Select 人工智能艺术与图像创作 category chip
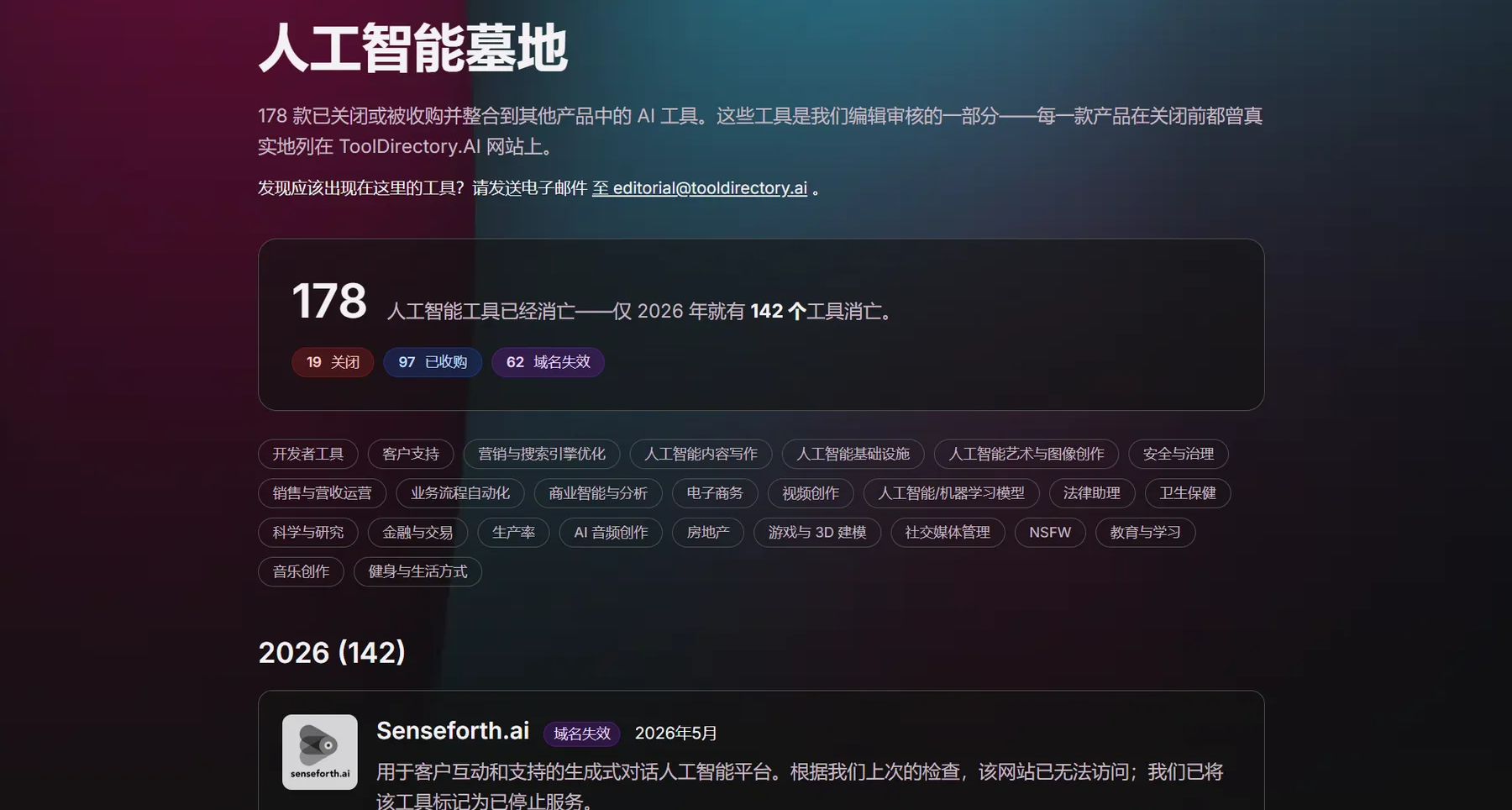 pyautogui.click(x=1026, y=454)
